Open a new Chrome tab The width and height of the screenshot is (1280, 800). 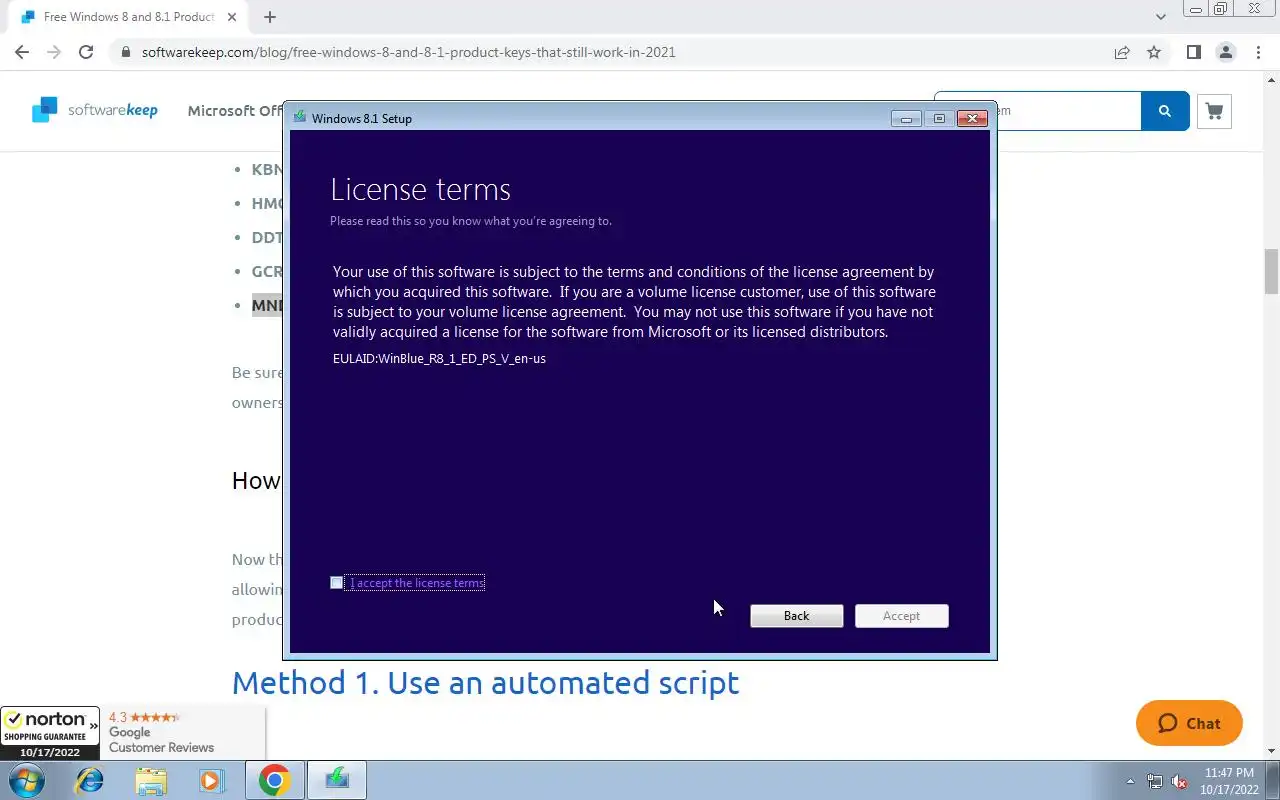(270, 17)
